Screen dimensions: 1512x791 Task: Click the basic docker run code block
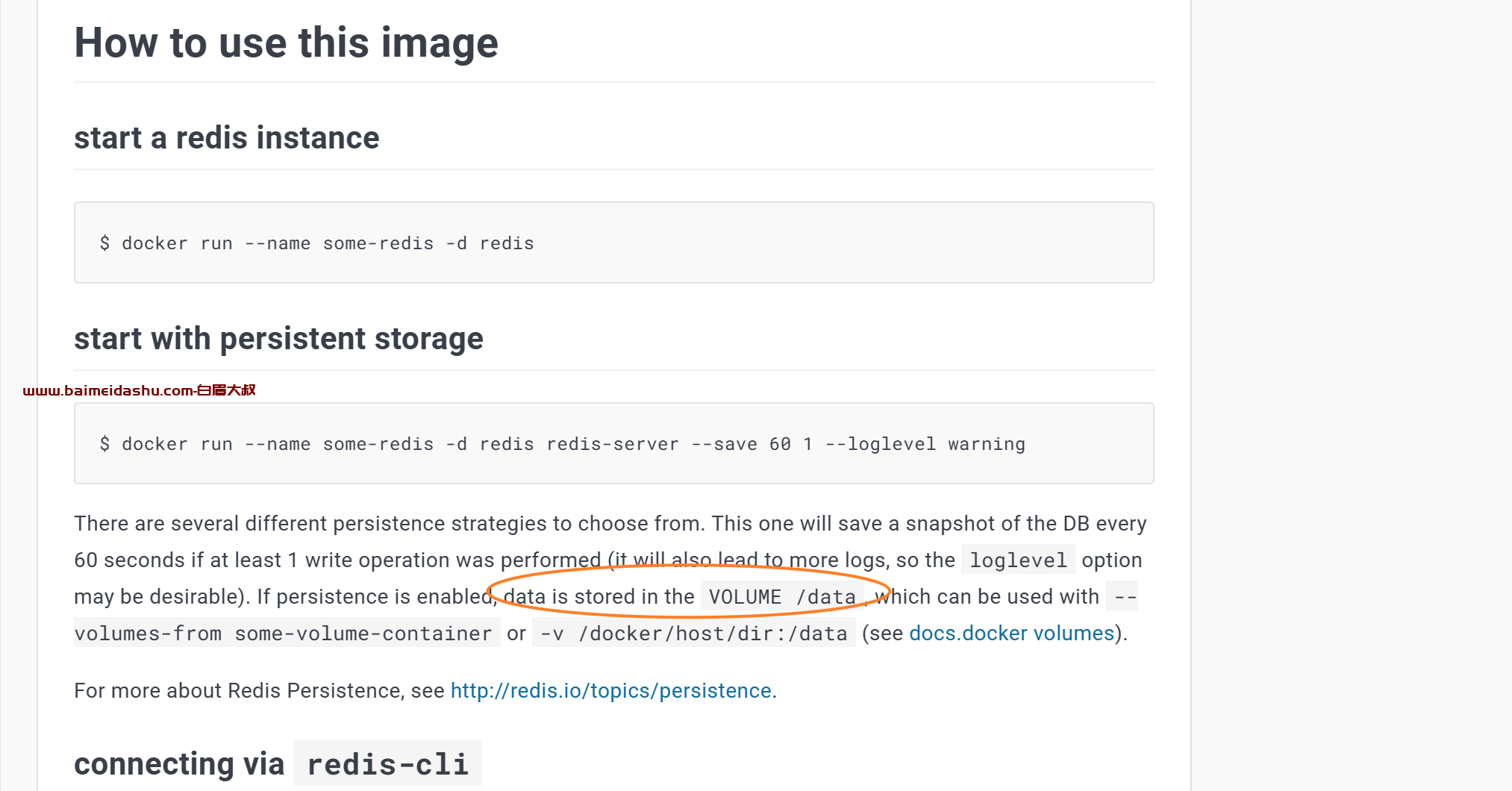tap(613, 243)
